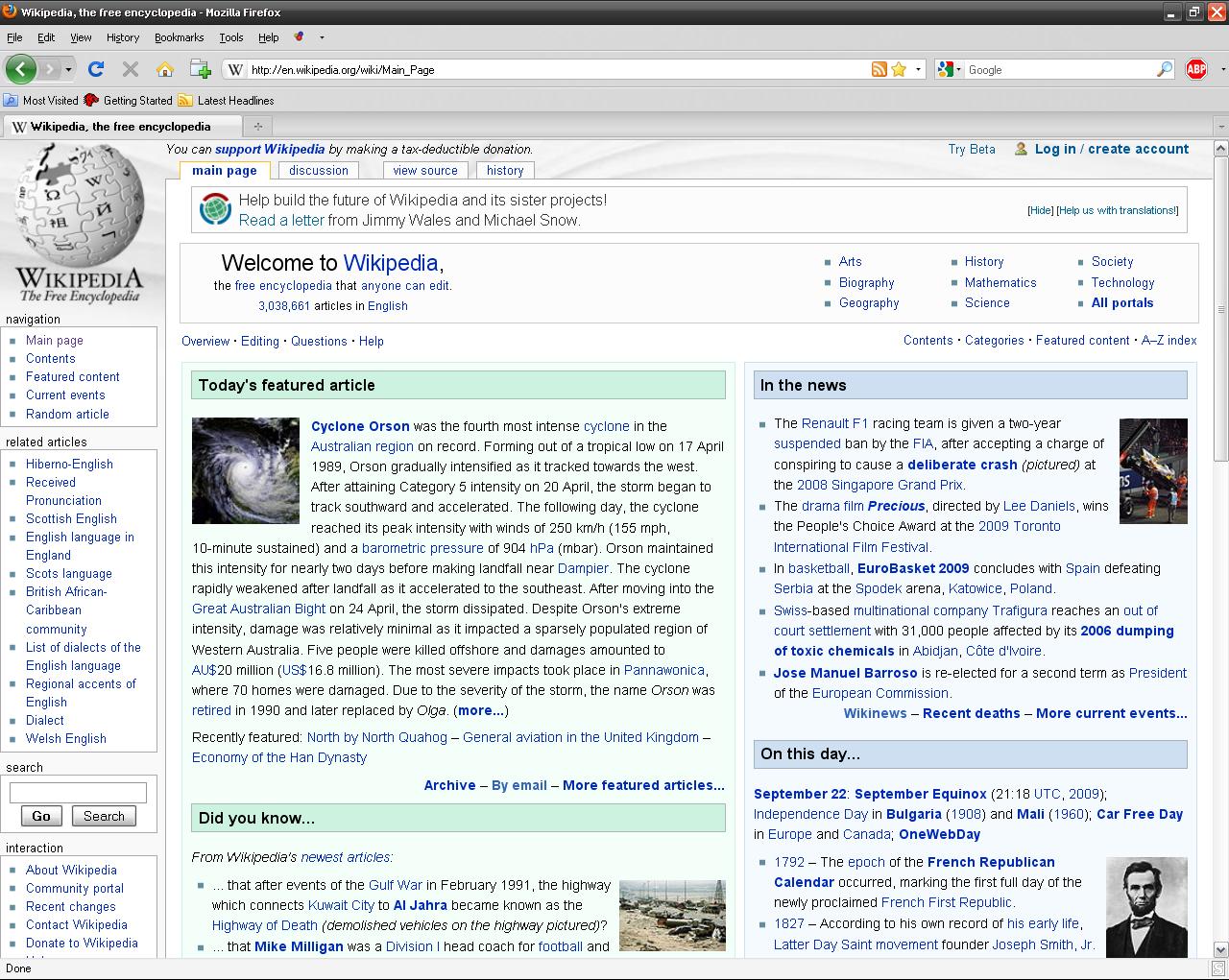The width and height of the screenshot is (1229, 980).
Task: Open the Tools menu
Action: [x=231, y=37]
